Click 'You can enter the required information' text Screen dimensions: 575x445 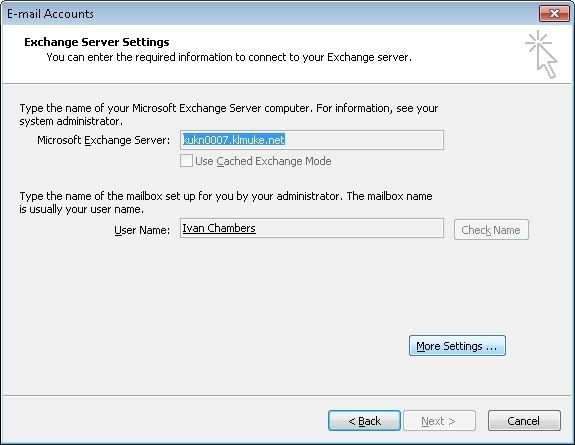229,57
